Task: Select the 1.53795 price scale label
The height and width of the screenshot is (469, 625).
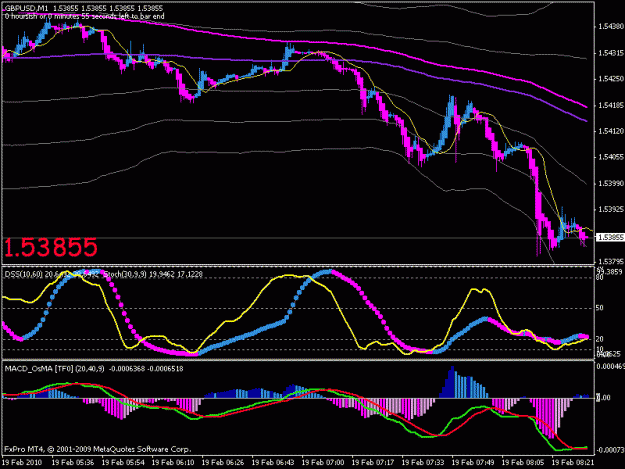Action: pos(610,261)
